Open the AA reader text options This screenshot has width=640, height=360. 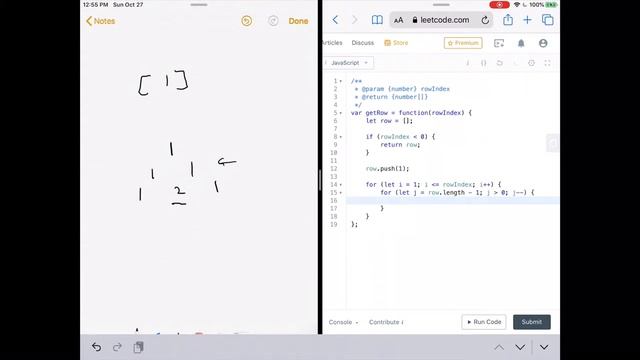coord(398,20)
